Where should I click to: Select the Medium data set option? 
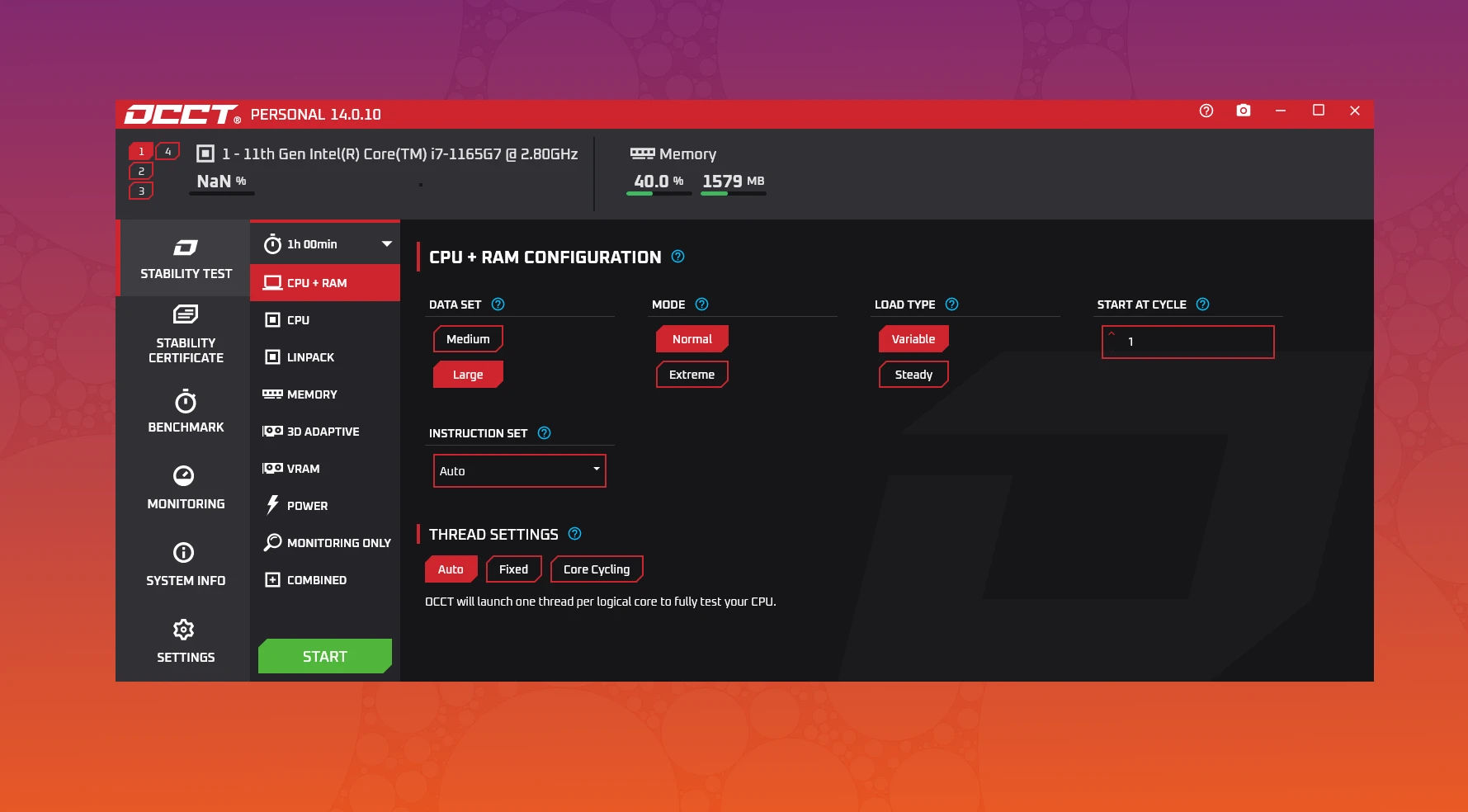pos(468,339)
